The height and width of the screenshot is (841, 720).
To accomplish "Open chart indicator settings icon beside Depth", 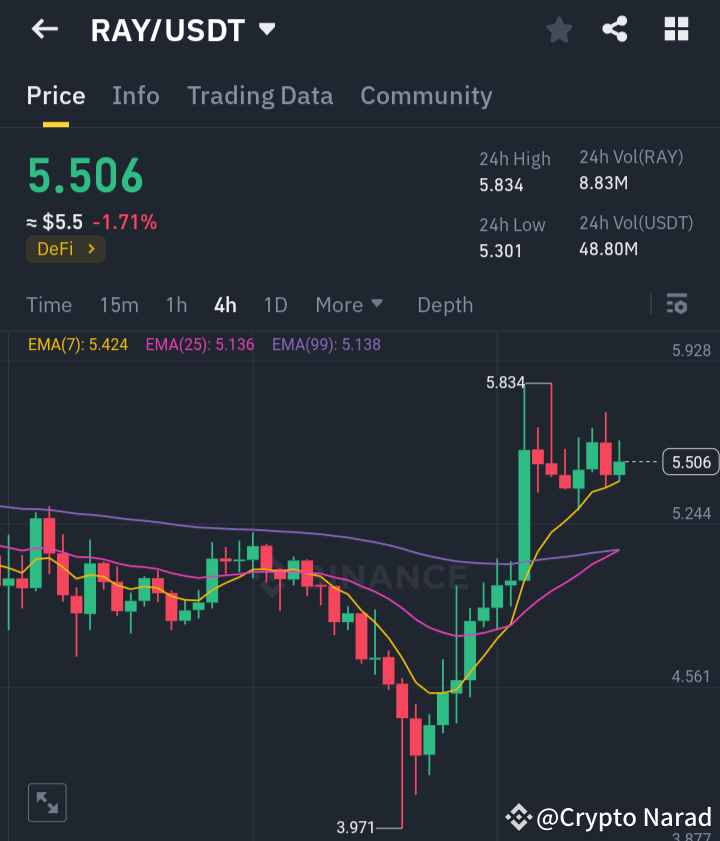I will click(677, 305).
